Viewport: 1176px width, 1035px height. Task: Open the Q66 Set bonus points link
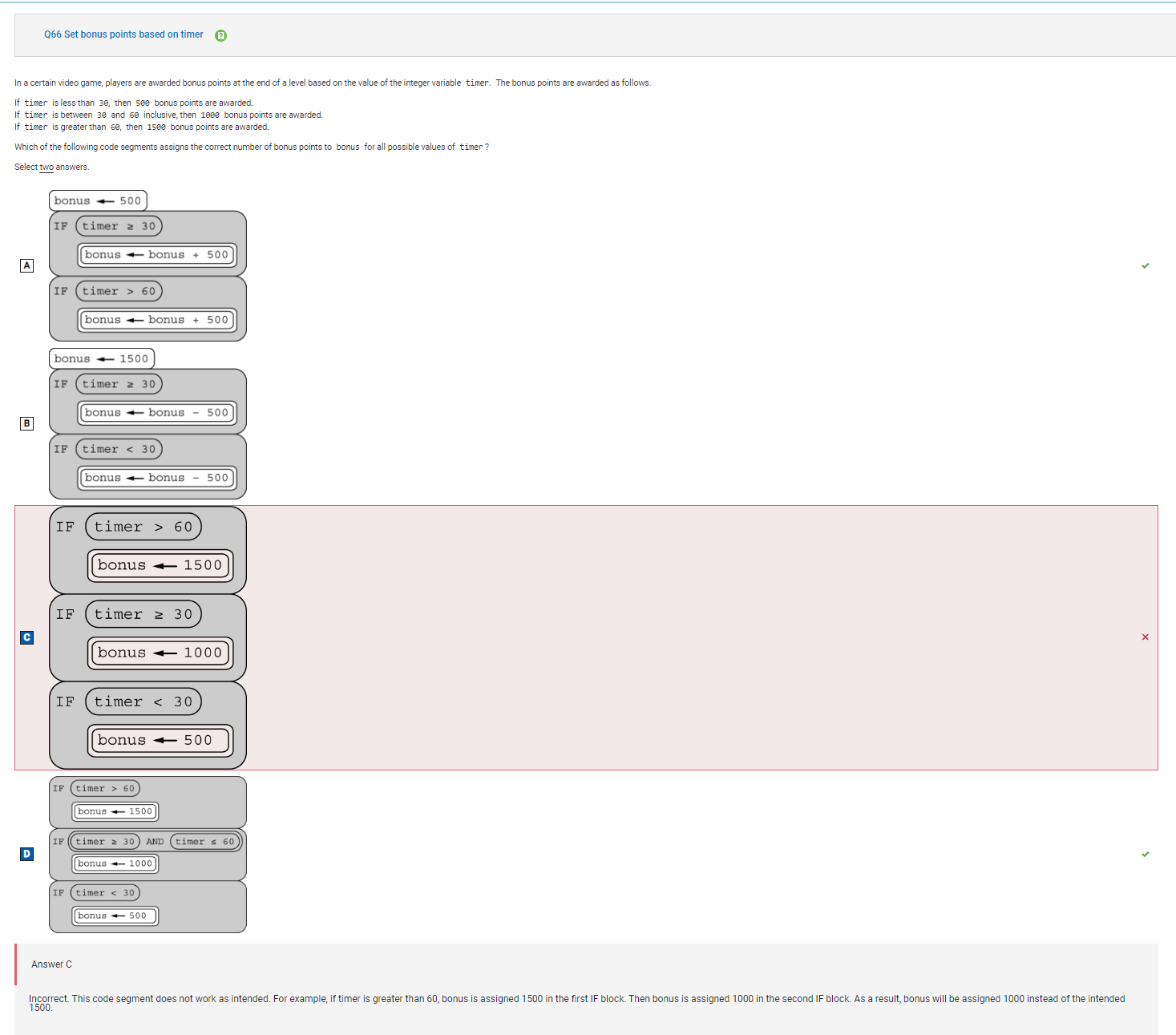click(x=123, y=34)
